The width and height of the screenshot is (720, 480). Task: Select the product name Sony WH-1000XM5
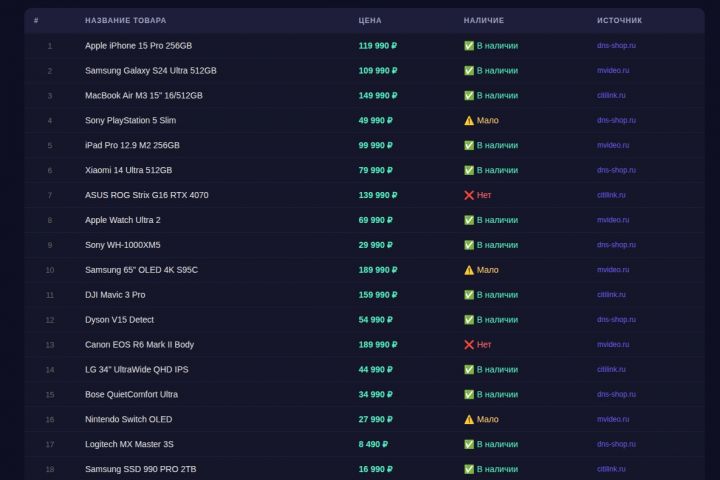click(x=123, y=245)
